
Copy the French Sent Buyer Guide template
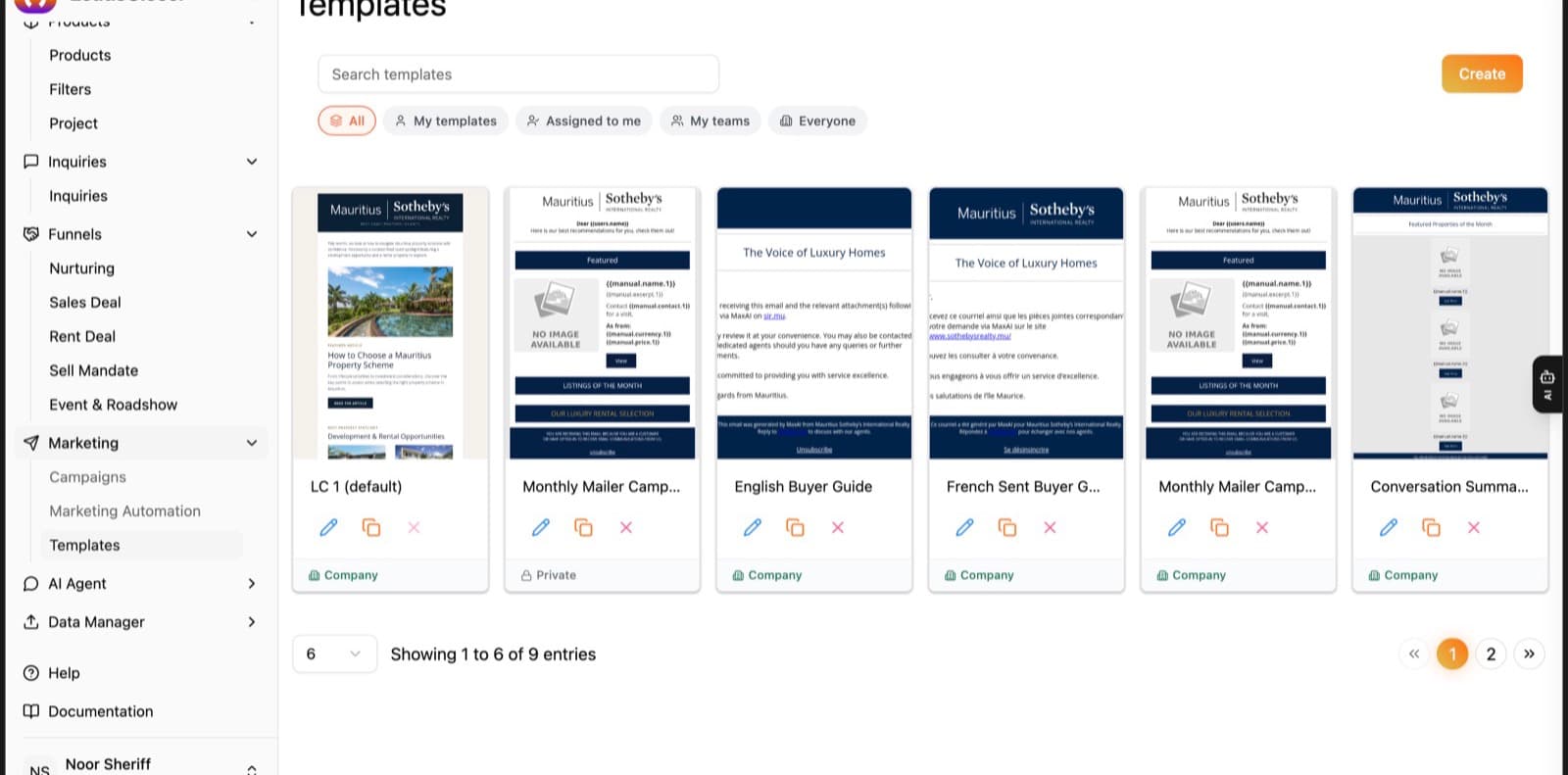[x=1007, y=527]
